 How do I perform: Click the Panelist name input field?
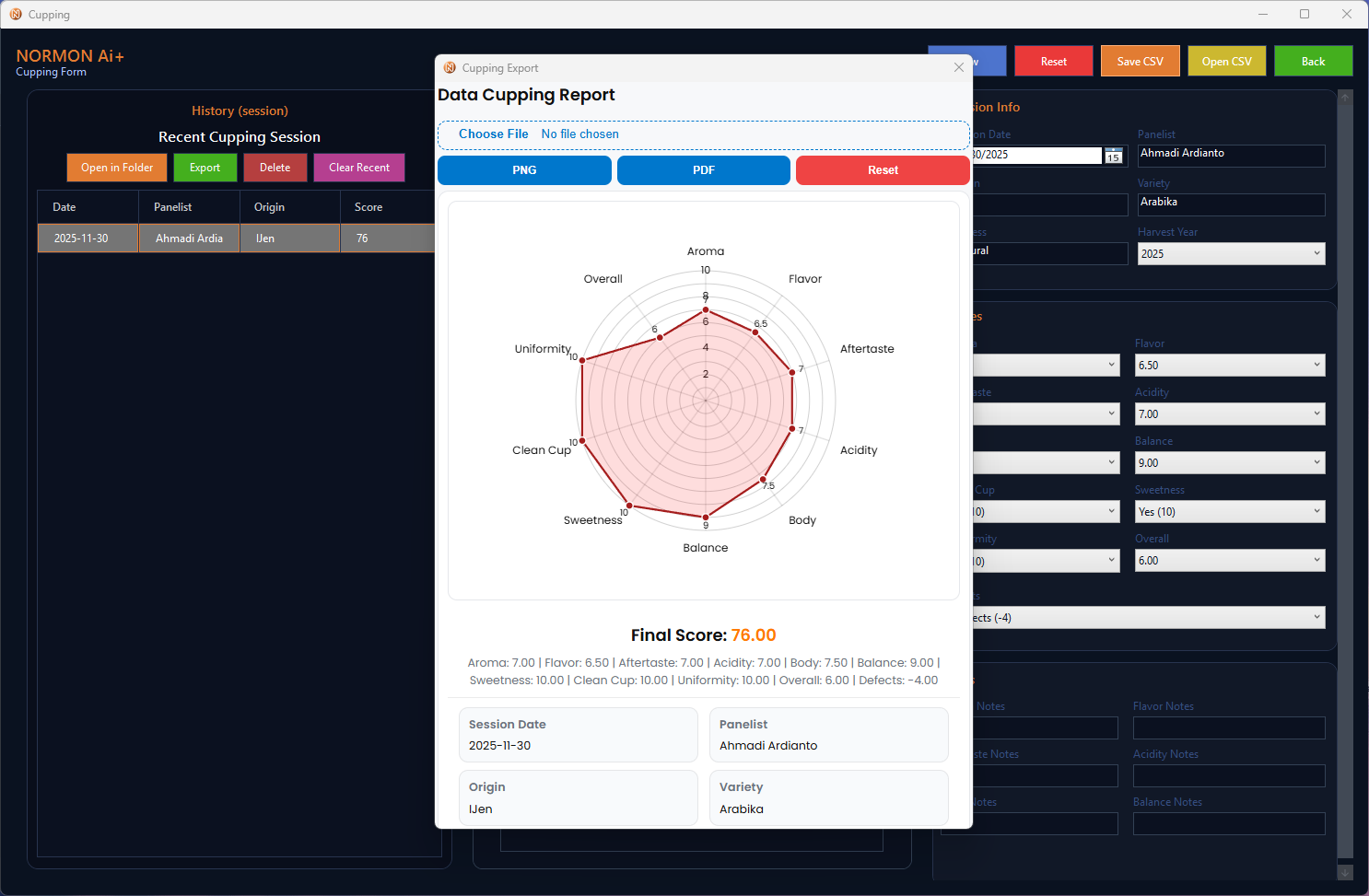(x=1230, y=156)
